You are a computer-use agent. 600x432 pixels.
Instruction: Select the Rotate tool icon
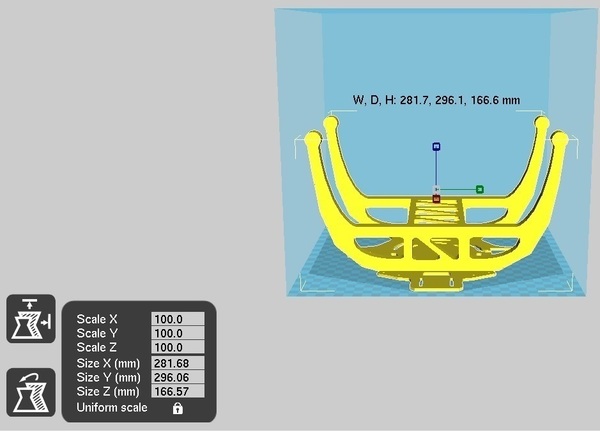coord(31,393)
